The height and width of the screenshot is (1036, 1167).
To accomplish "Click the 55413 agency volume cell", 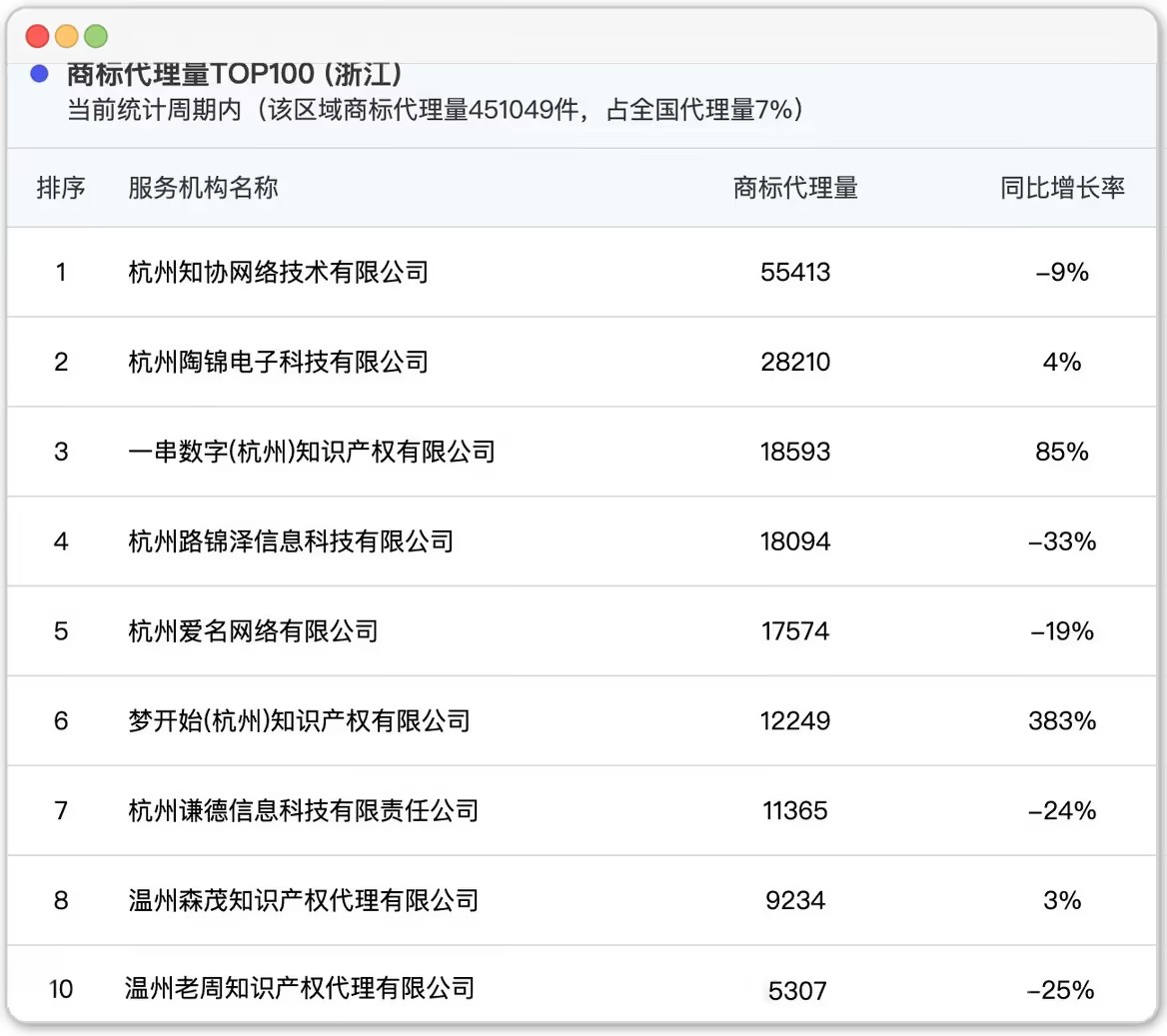I will coord(795,272).
